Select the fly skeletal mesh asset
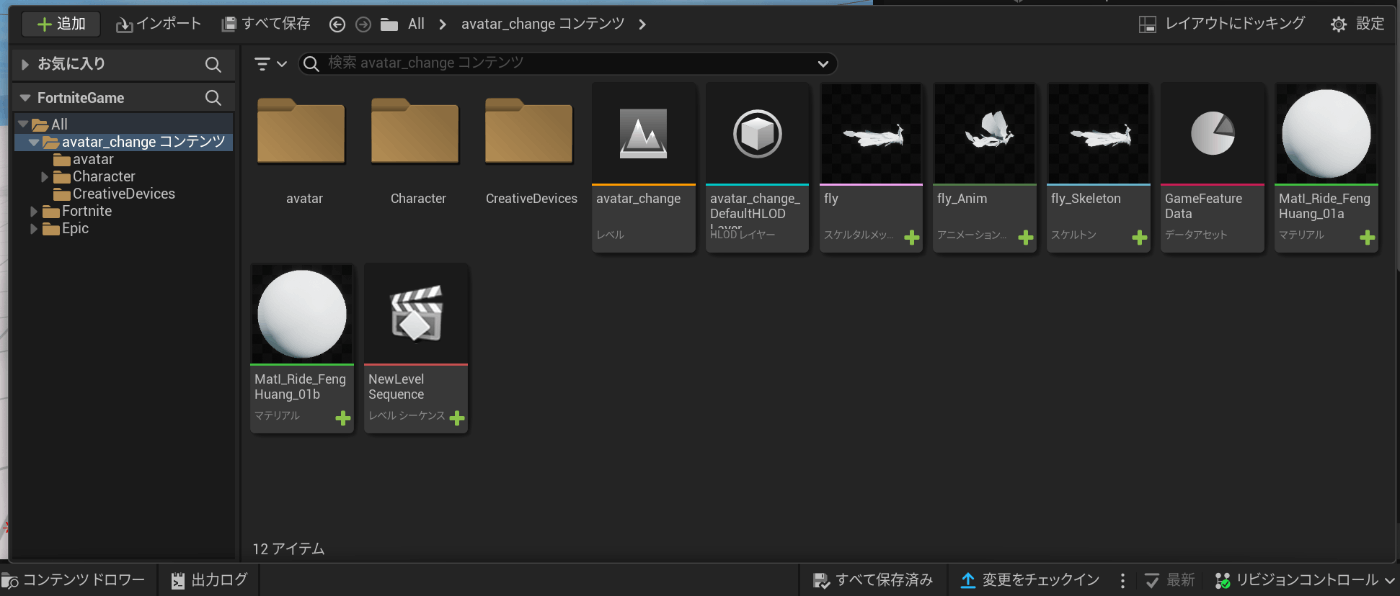This screenshot has height=596, width=1400. pos(872,167)
